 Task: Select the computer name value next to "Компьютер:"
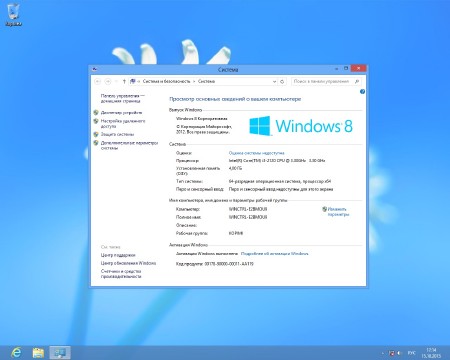pos(248,209)
